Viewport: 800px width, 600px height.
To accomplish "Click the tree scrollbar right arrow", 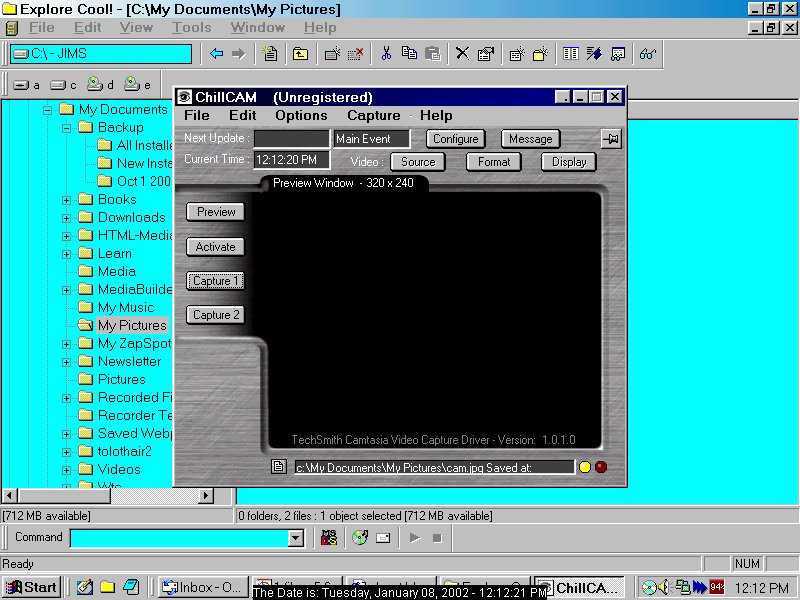I will tap(206, 495).
